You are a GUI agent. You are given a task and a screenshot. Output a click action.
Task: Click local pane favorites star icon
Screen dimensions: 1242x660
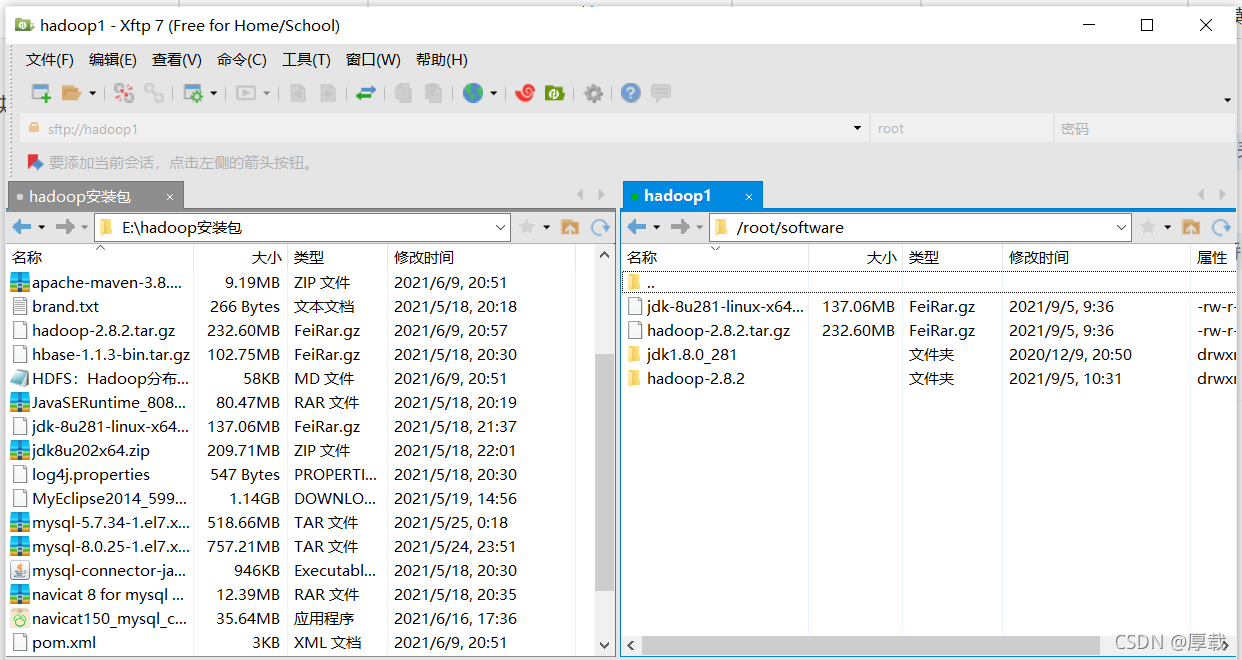pyautogui.click(x=527, y=227)
